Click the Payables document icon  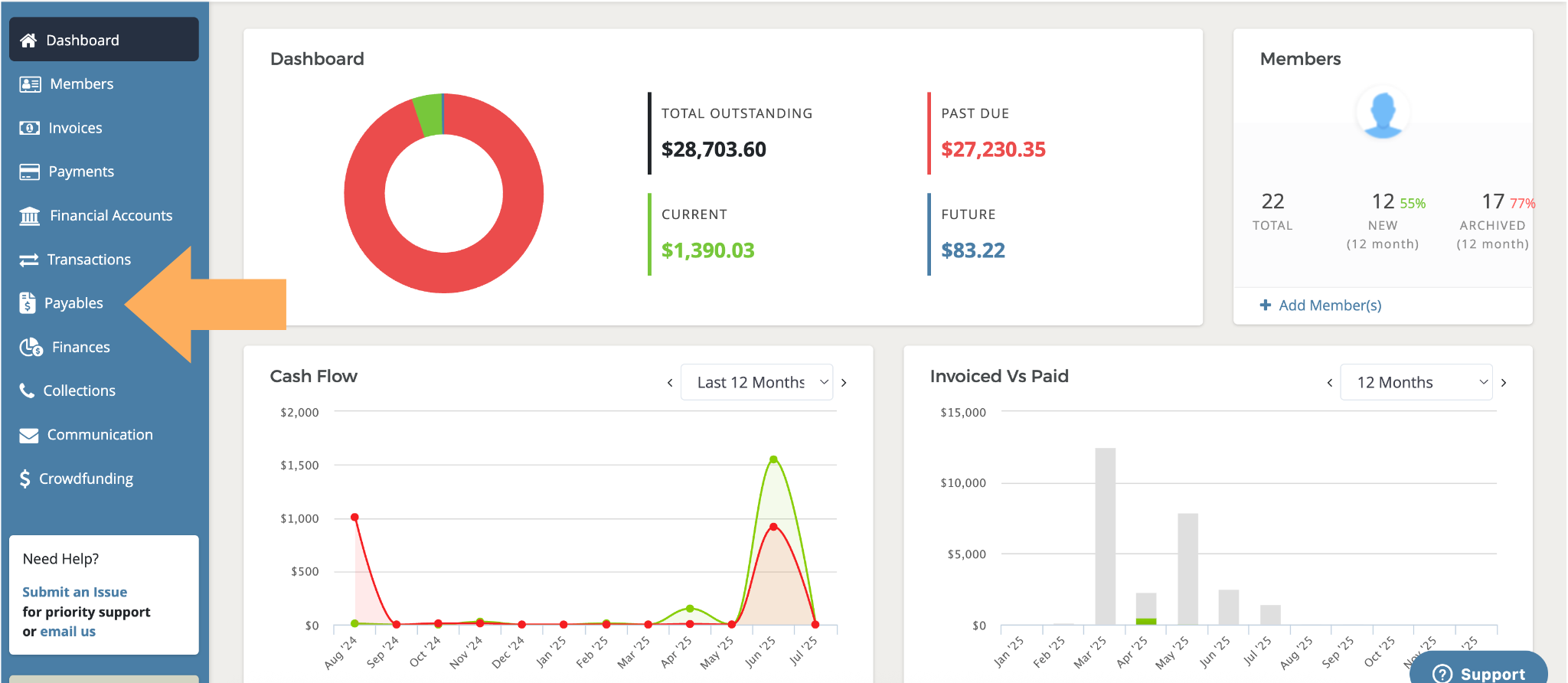pos(28,303)
